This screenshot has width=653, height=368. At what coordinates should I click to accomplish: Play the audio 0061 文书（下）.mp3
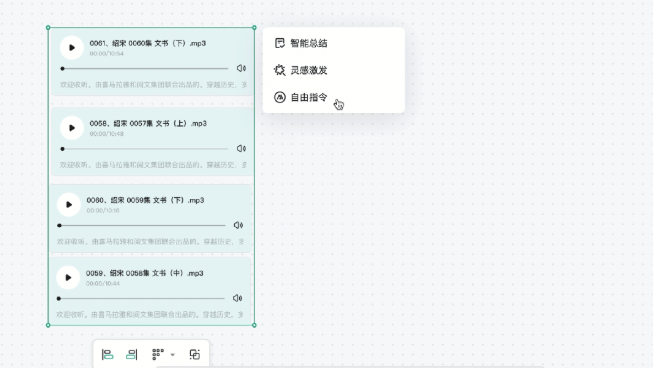click(72, 47)
